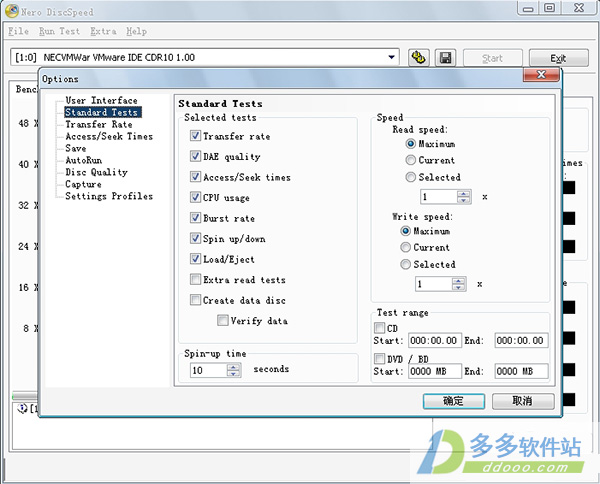Click the read speed value field

[x=439, y=197]
